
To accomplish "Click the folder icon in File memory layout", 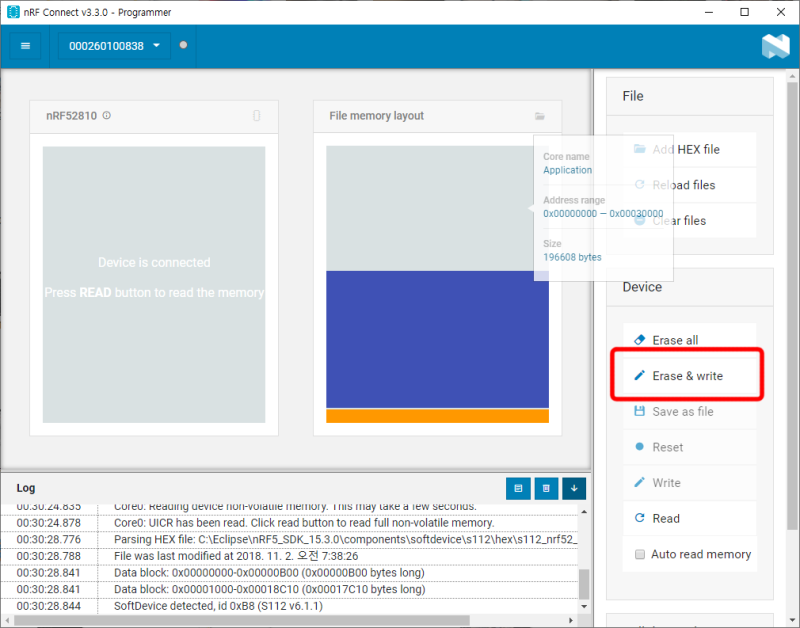I will click(x=540, y=116).
